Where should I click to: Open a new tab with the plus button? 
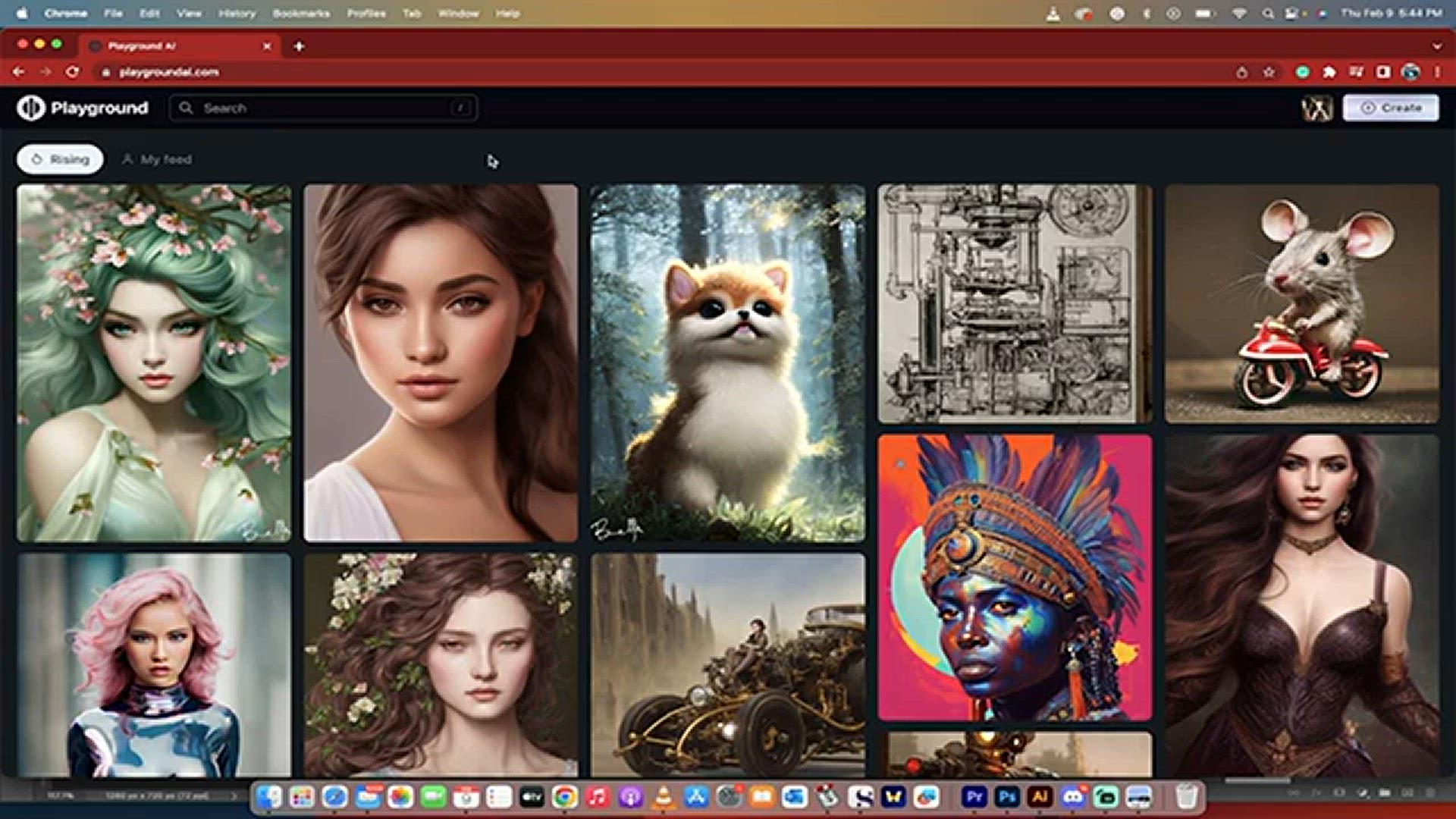pos(299,46)
